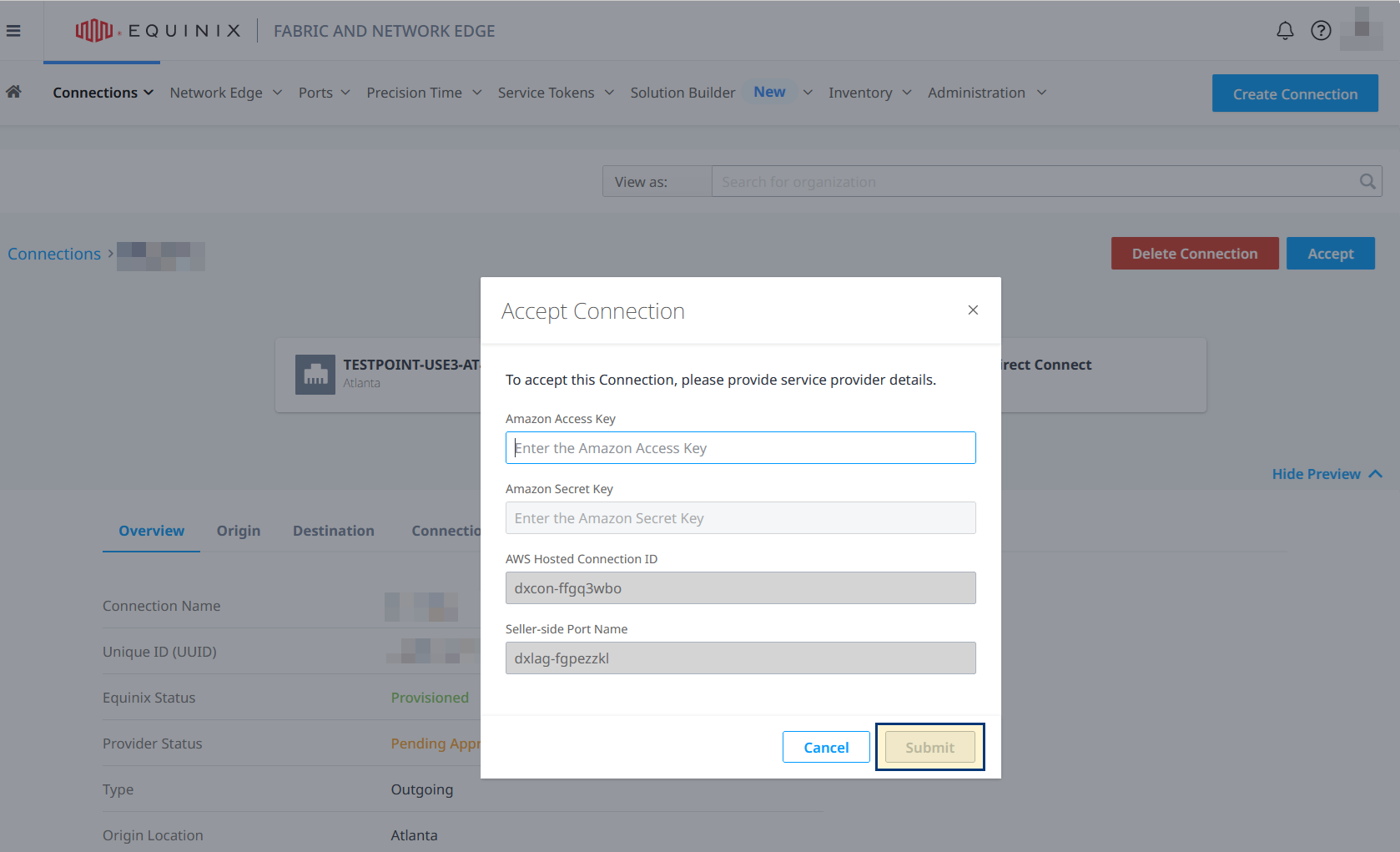The height and width of the screenshot is (852, 1400).
Task: Open the user profile avatar
Action: click(x=1362, y=29)
